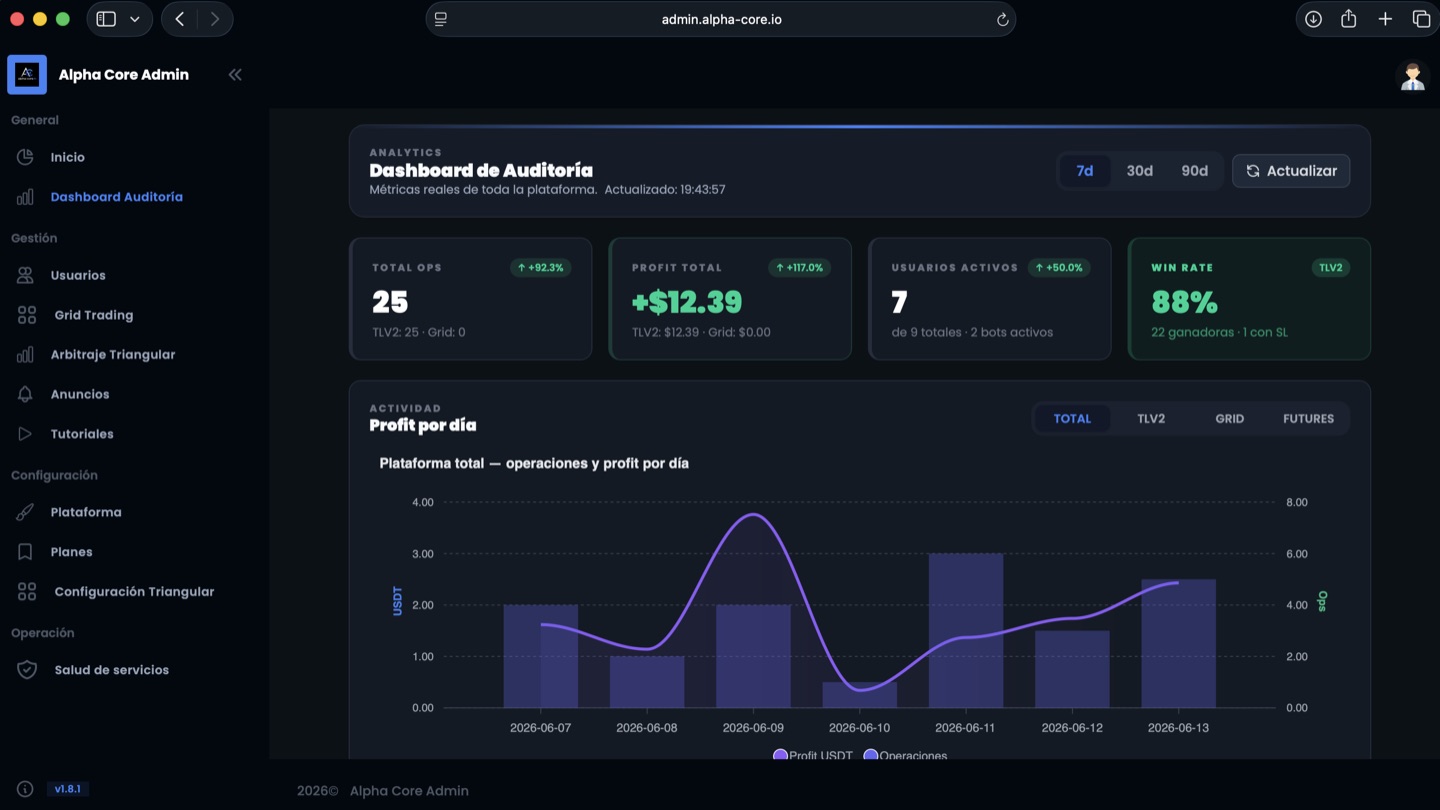Switch time range to 30d
Image resolution: width=1440 pixels, height=810 pixels.
1139,171
